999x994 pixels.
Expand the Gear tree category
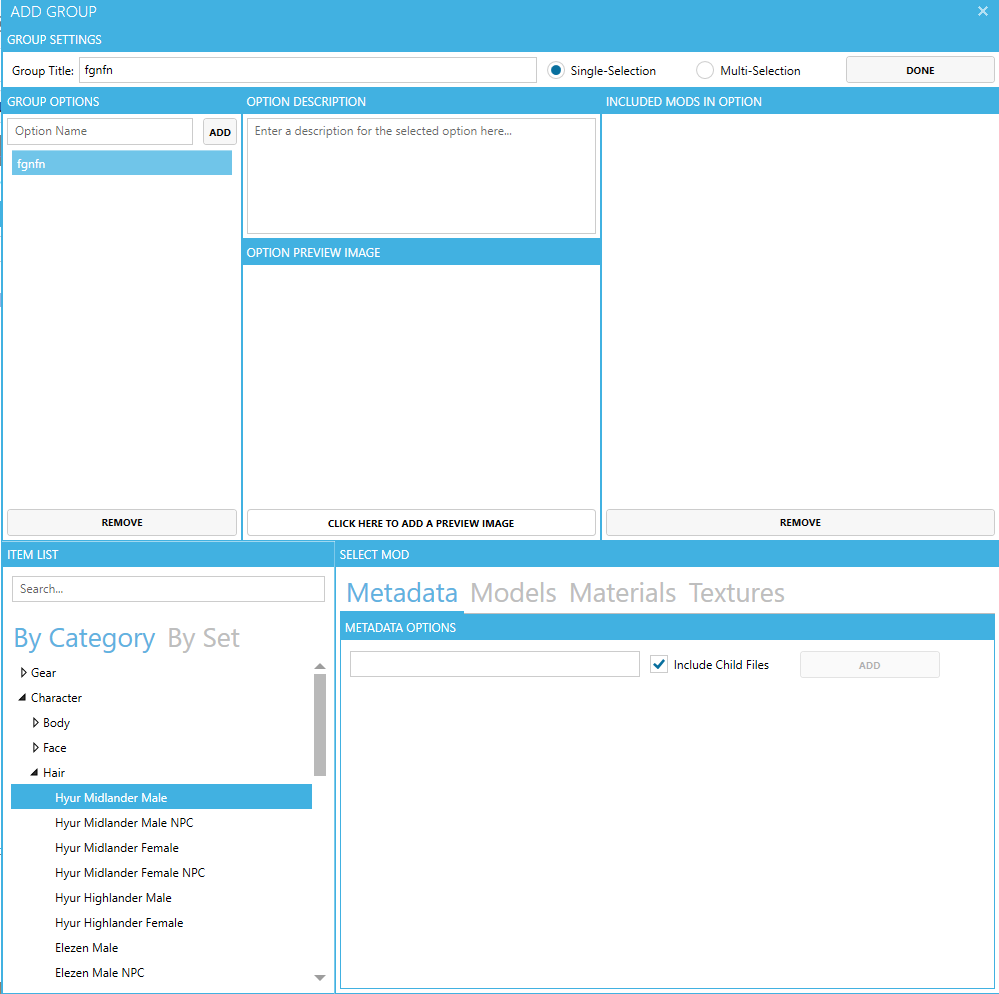click(x=24, y=672)
